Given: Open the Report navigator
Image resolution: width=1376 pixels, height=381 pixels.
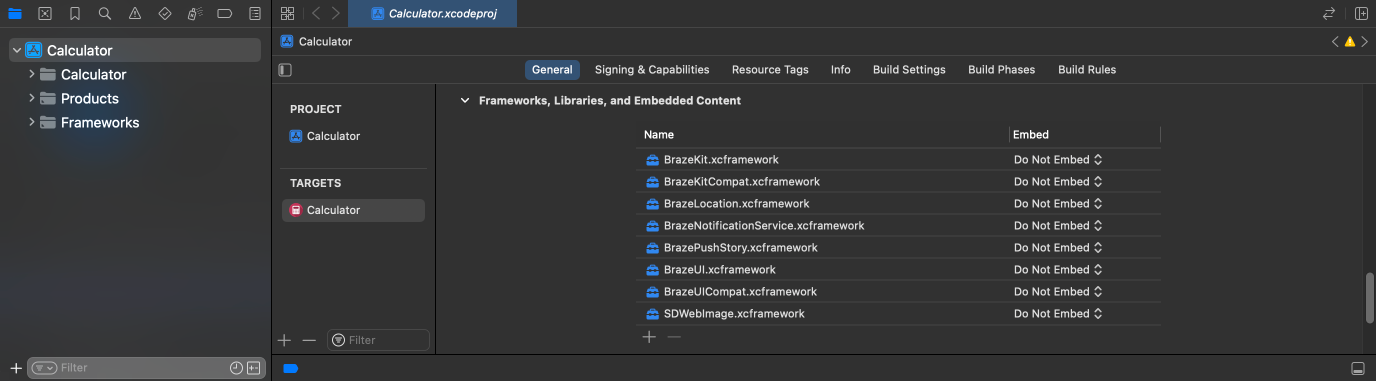Looking at the screenshot, I should pos(255,14).
